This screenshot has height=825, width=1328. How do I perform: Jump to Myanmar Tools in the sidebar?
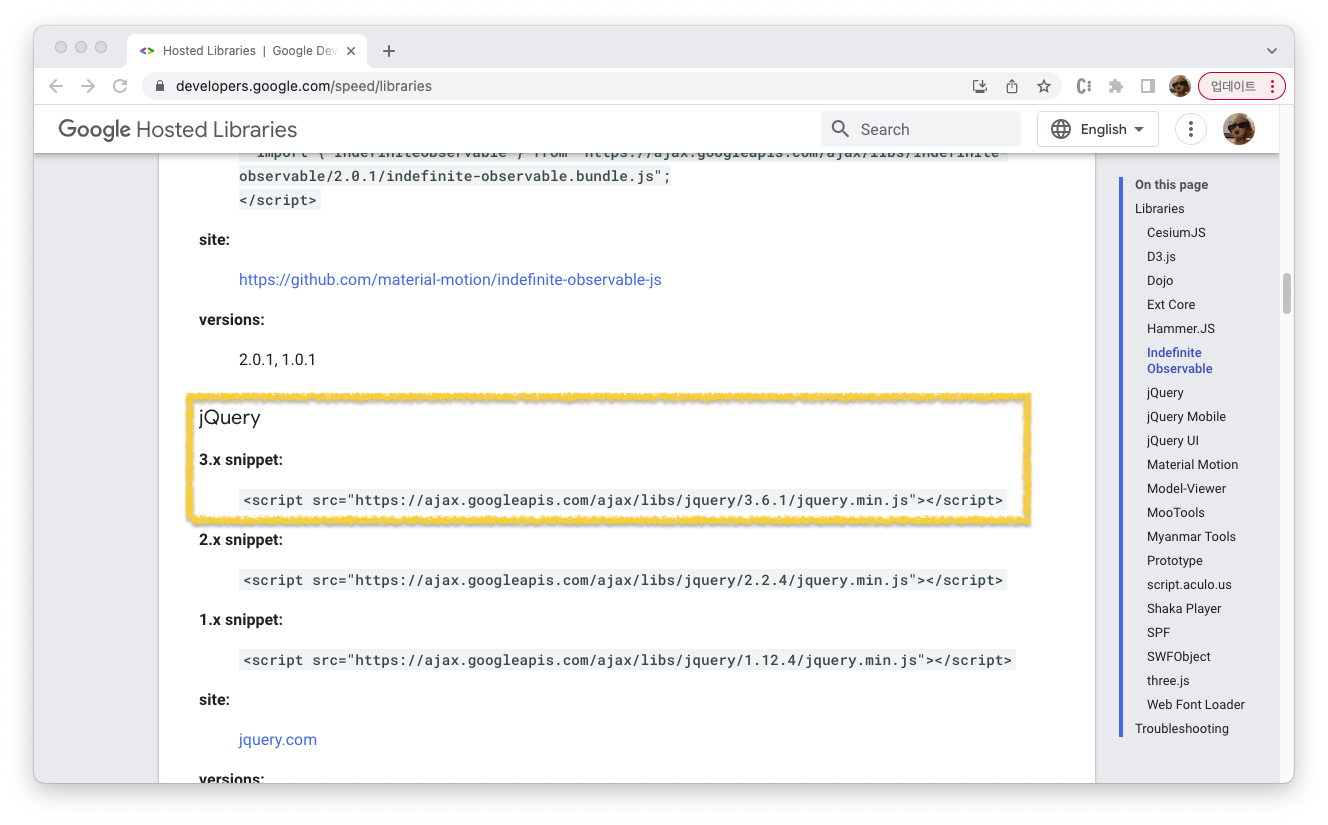tap(1191, 537)
